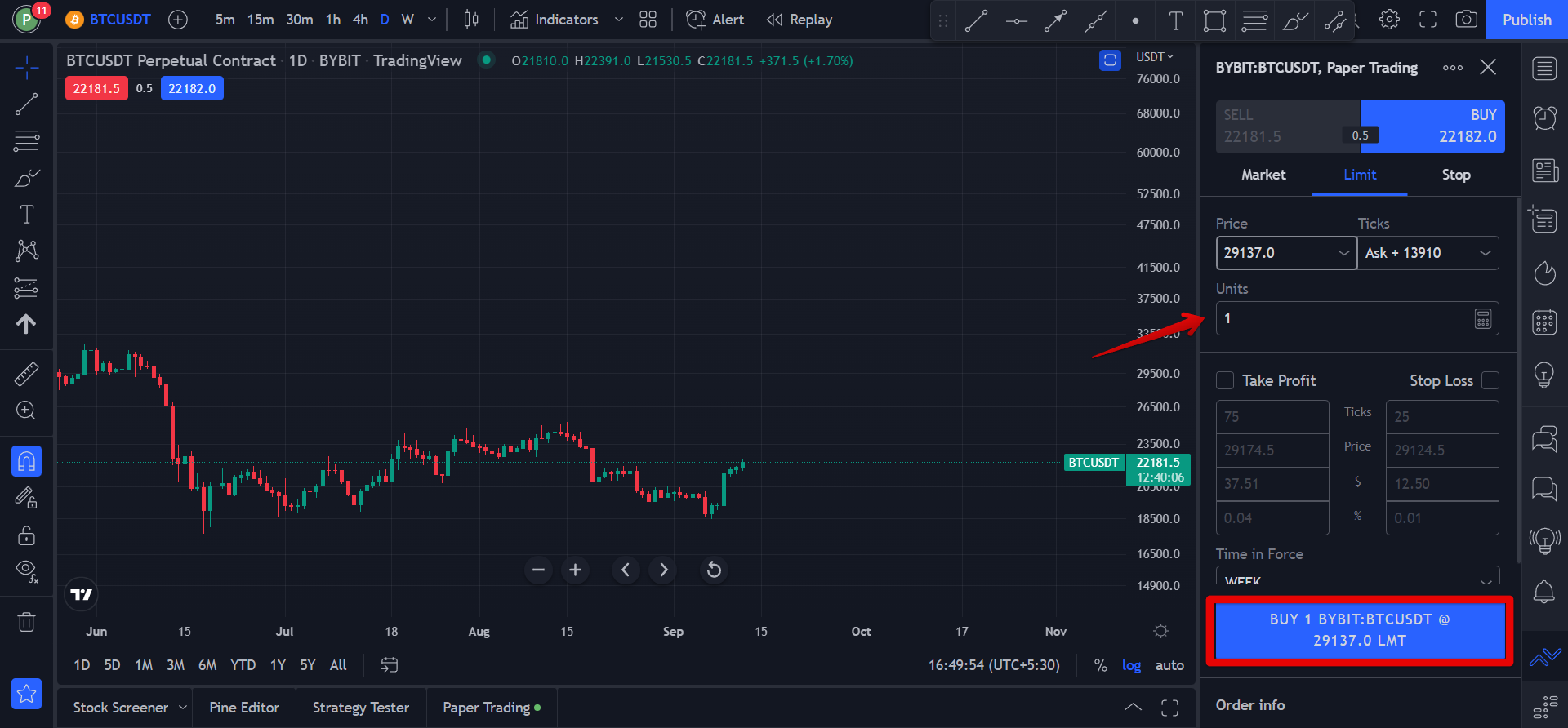
Task: Open the ideas lightbulb panel
Action: (x=1544, y=375)
